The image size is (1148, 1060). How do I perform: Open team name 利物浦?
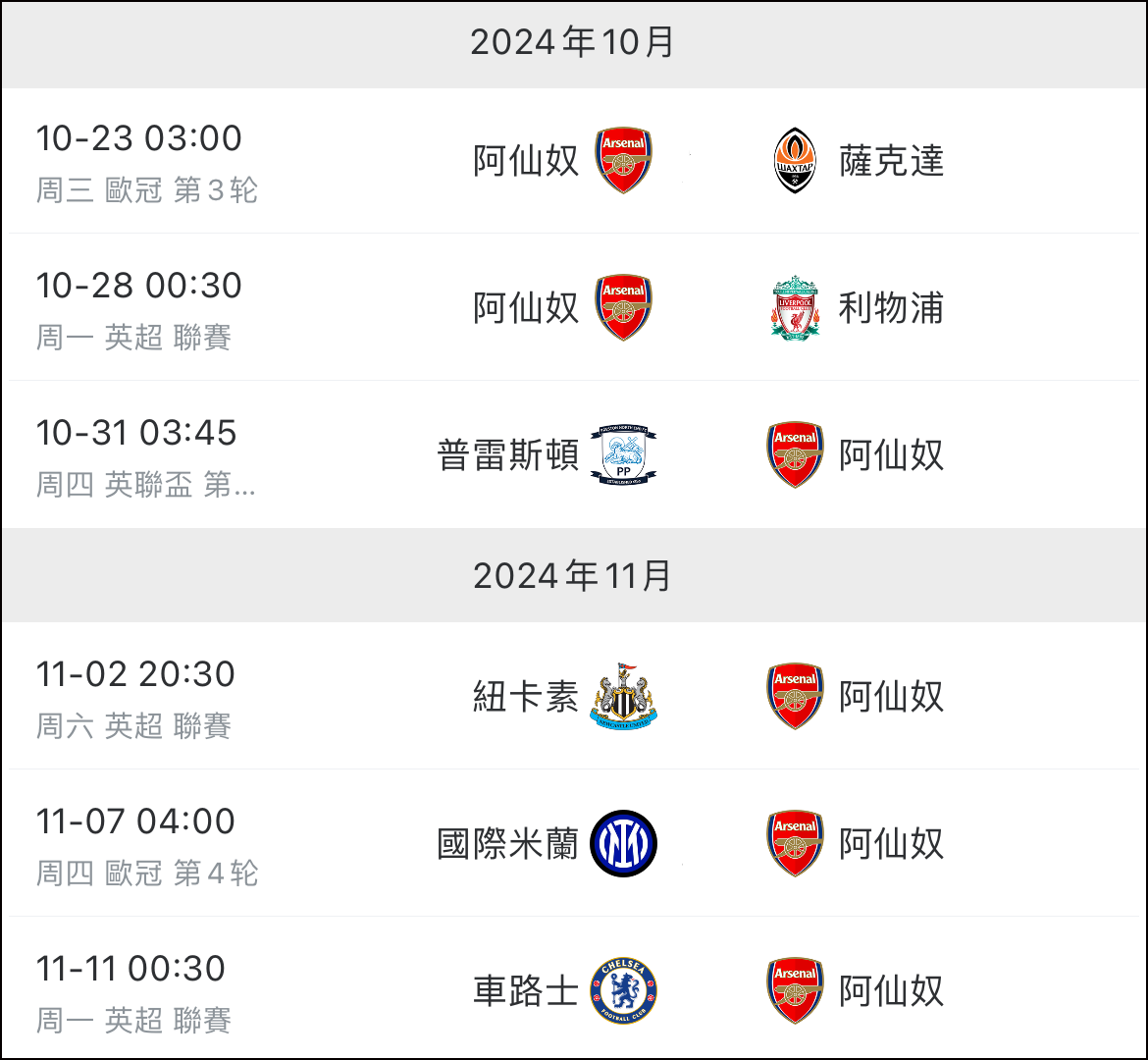coord(891,308)
